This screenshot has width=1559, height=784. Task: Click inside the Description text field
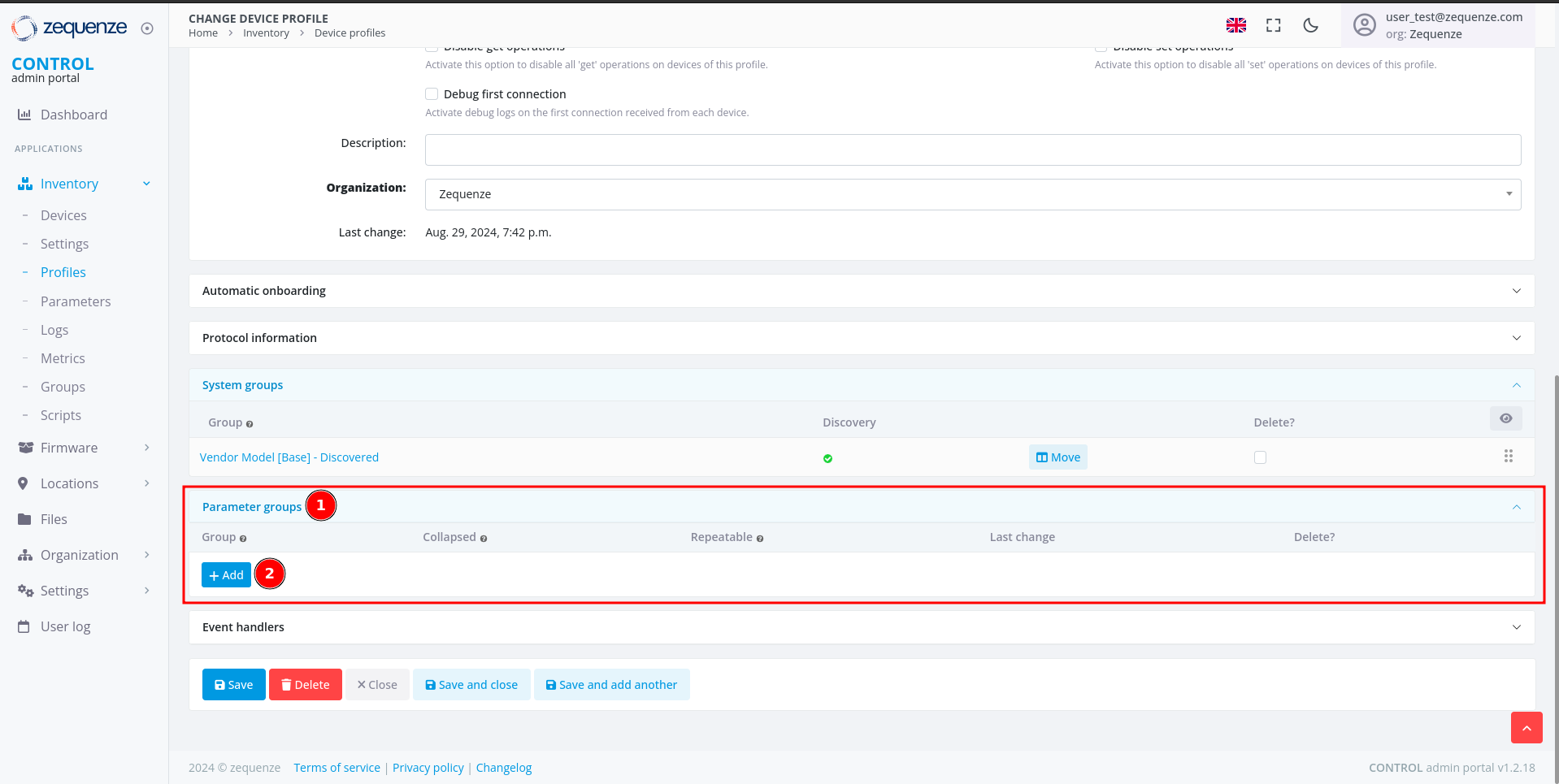click(x=972, y=150)
